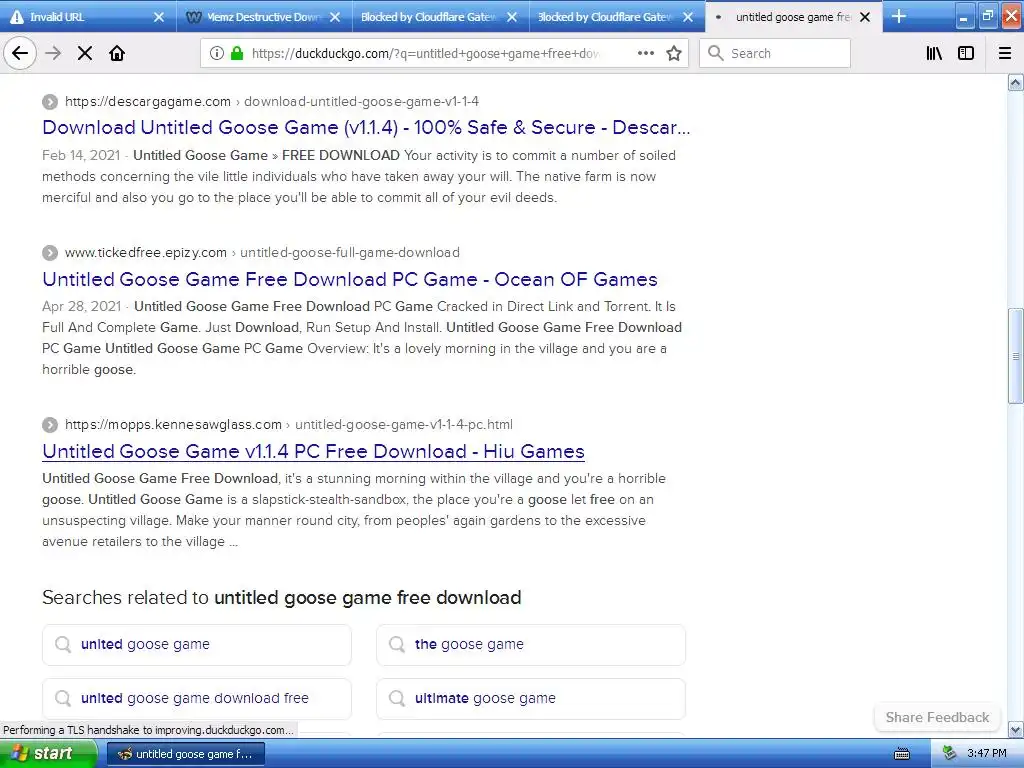The image size is (1024, 768).
Task: Click the 'Feb 14, 2021' result date
Action: pos(81,155)
